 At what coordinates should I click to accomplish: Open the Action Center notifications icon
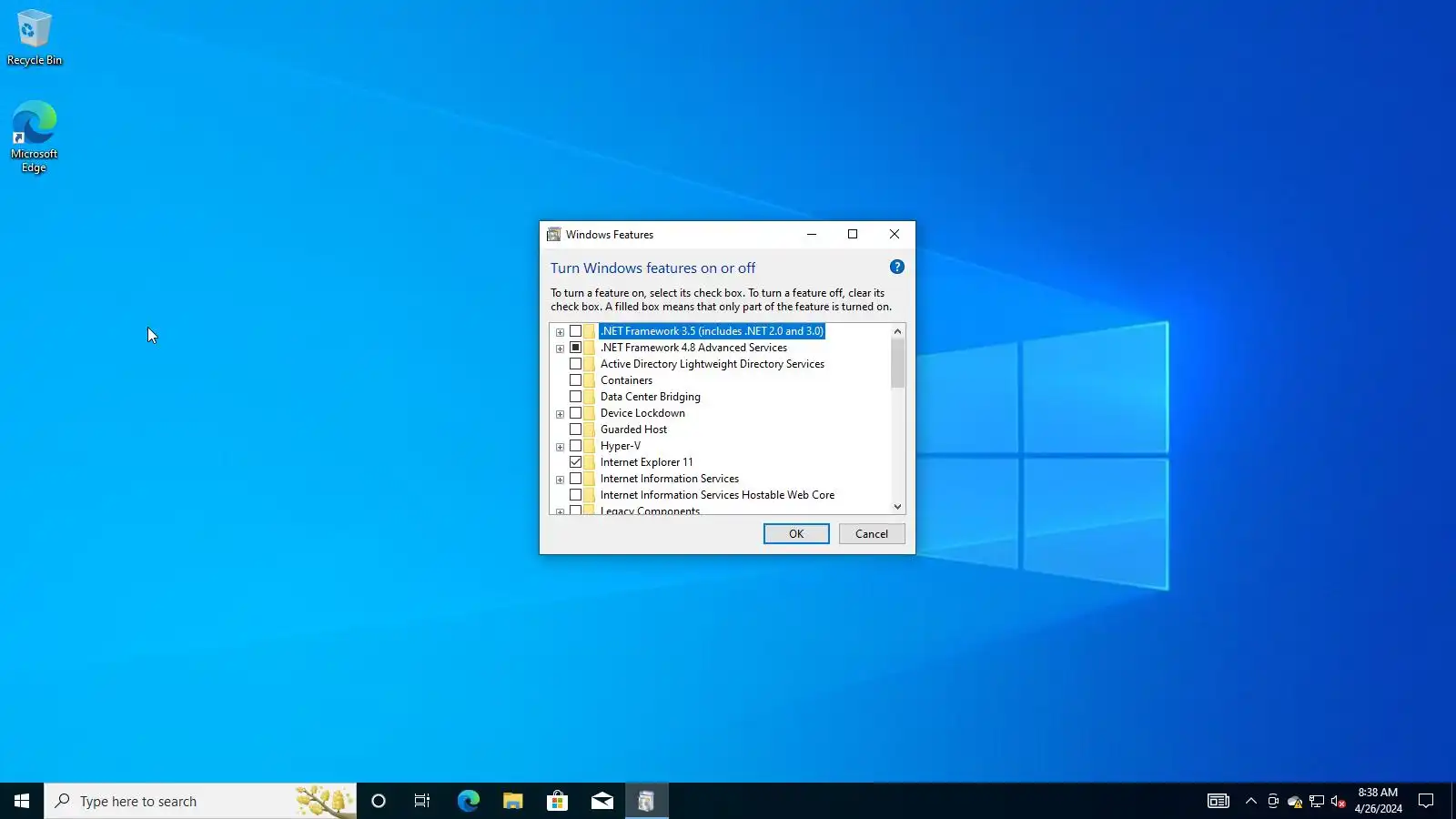click(1426, 801)
